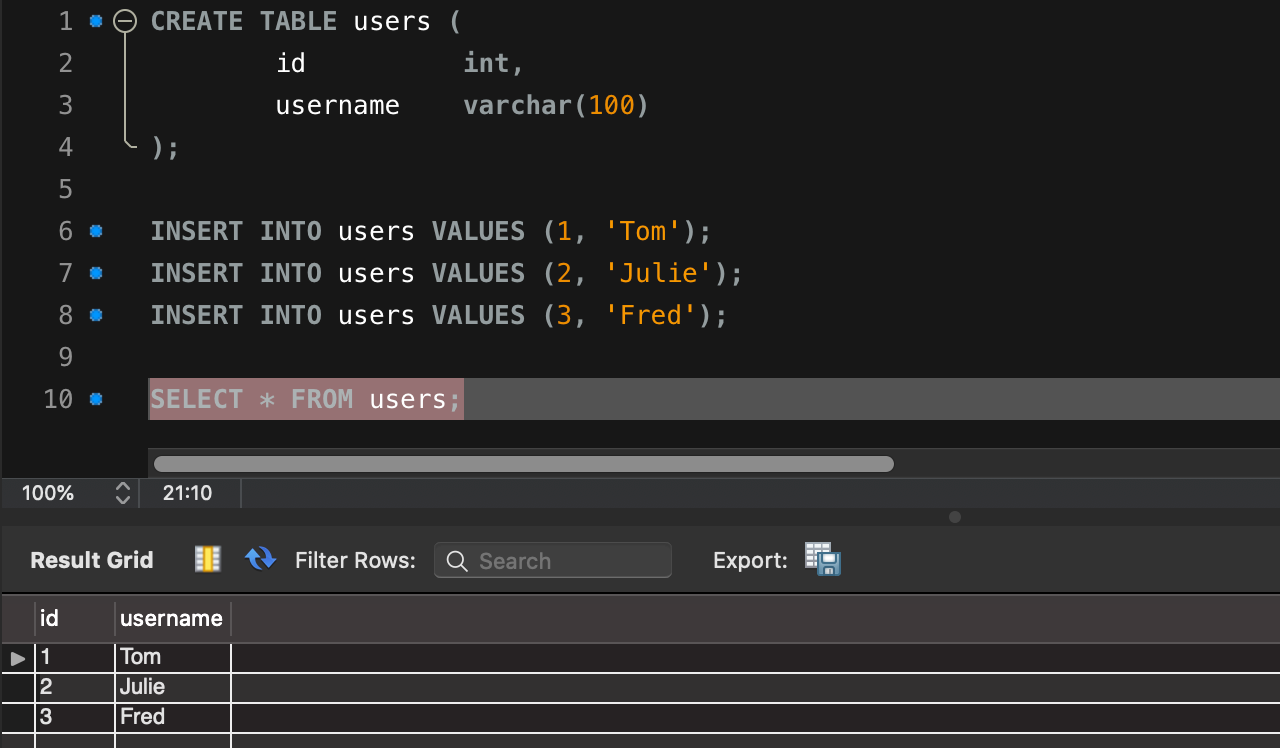The image size is (1280, 748).
Task: Click the split pane divider handle
Action: (954, 517)
